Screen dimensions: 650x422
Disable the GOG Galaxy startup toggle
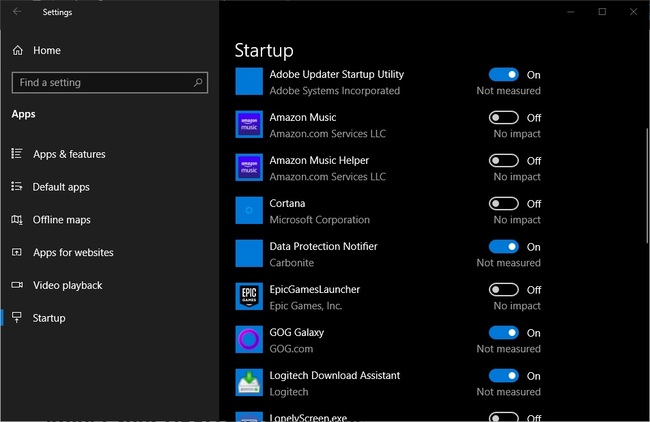pos(504,332)
